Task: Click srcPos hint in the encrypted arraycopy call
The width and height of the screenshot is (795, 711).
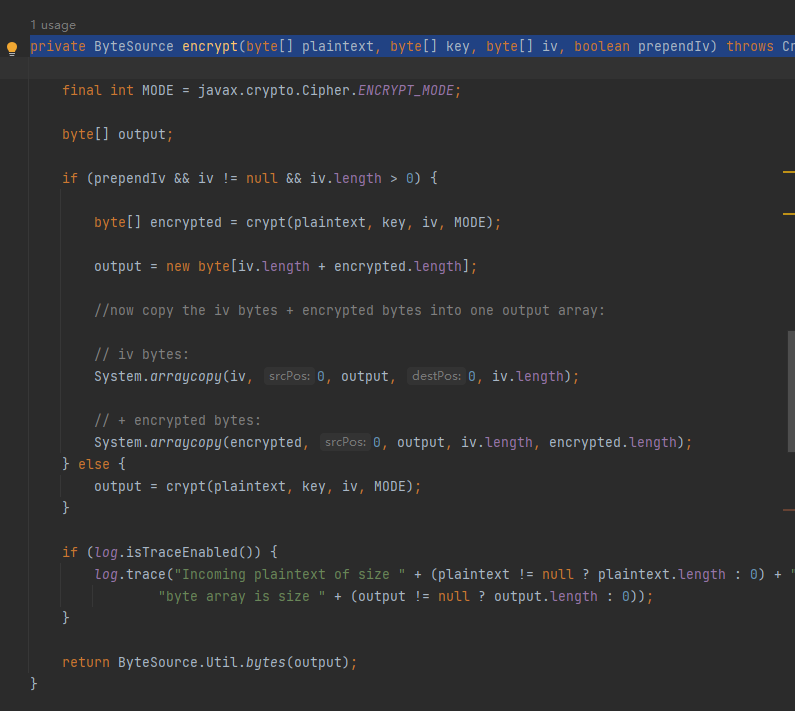Action: 345,442
